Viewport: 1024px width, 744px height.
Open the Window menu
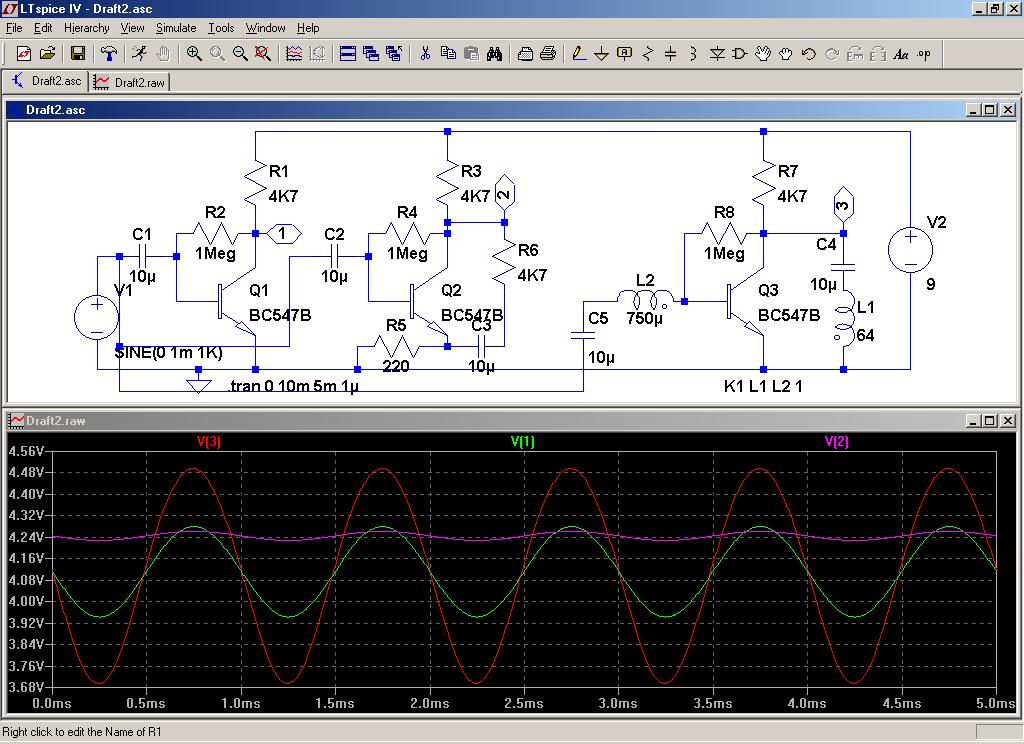[x=265, y=28]
